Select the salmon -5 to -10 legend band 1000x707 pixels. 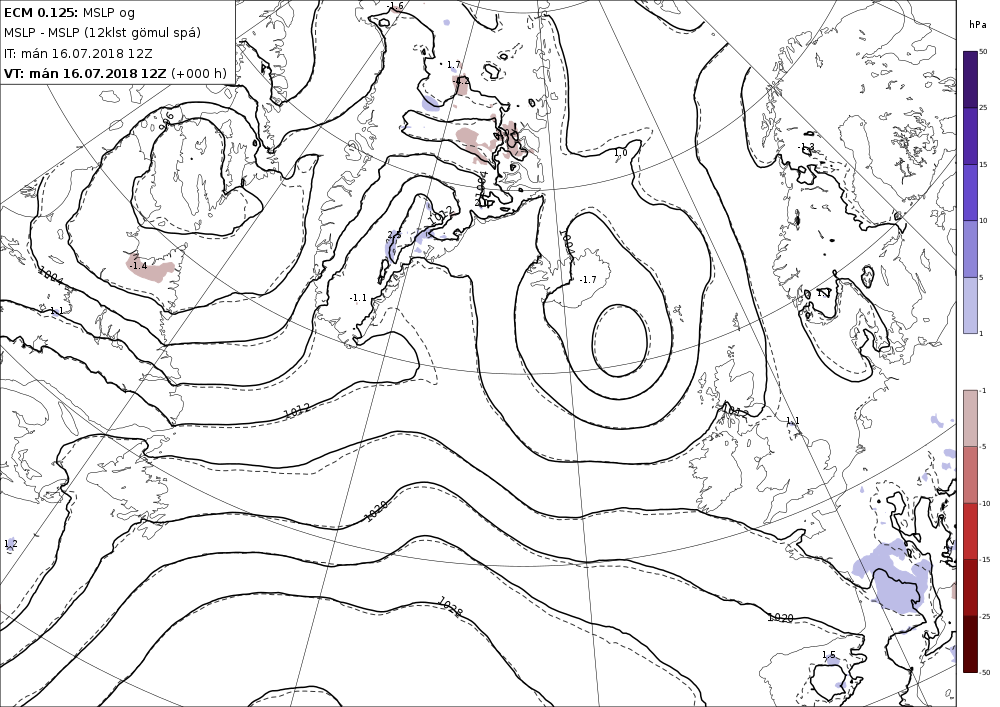click(x=970, y=474)
